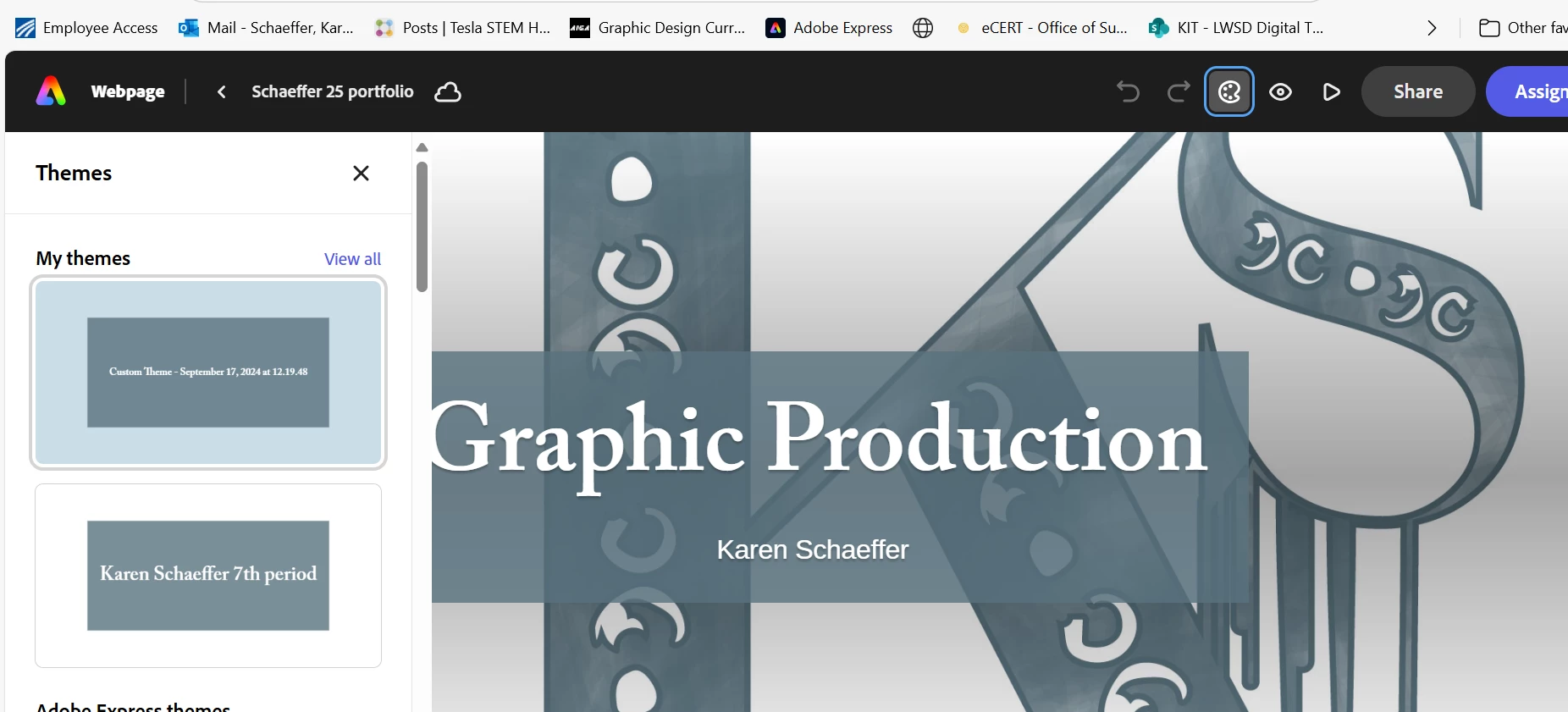Open the Mail - Schaeffer bookmark

tap(266, 28)
